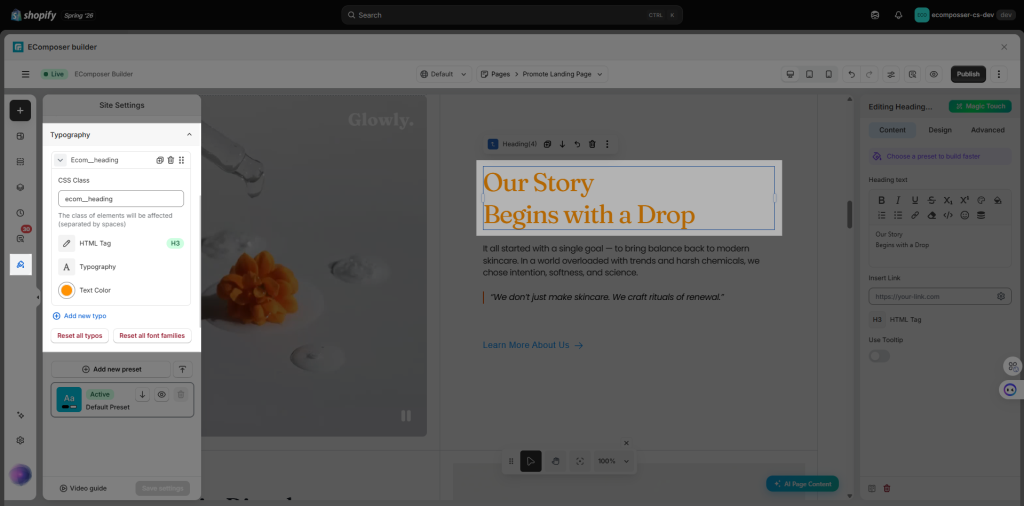Delete Heading element via toolbar trash icon
This screenshot has height=506, width=1024.
click(592, 144)
